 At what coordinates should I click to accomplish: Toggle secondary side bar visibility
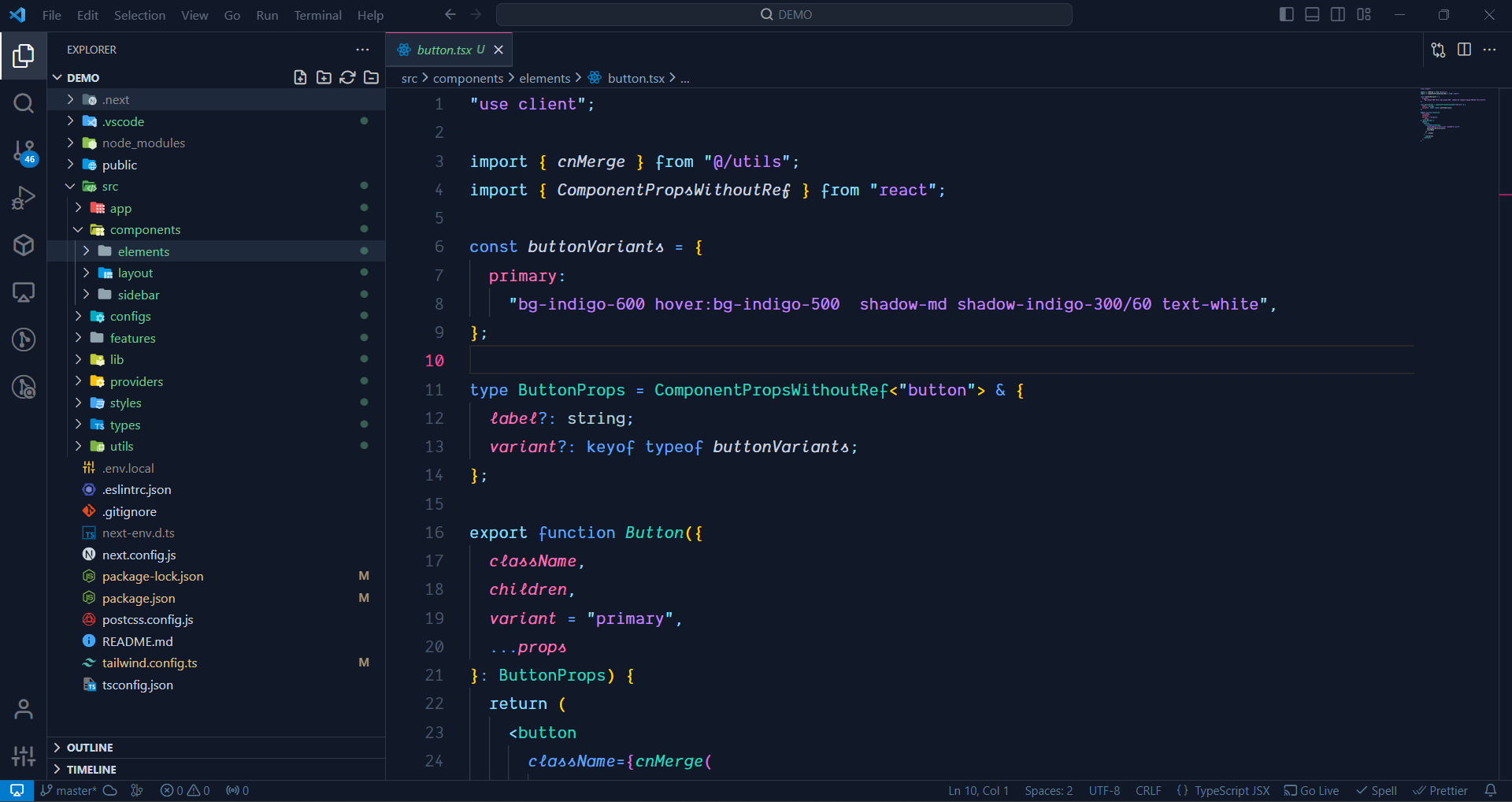click(1338, 14)
